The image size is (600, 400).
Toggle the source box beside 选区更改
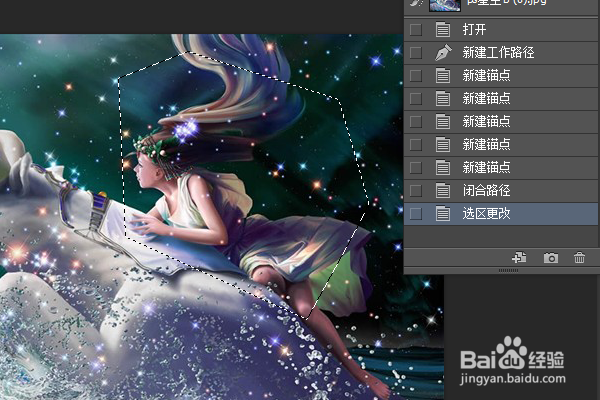pos(416,213)
